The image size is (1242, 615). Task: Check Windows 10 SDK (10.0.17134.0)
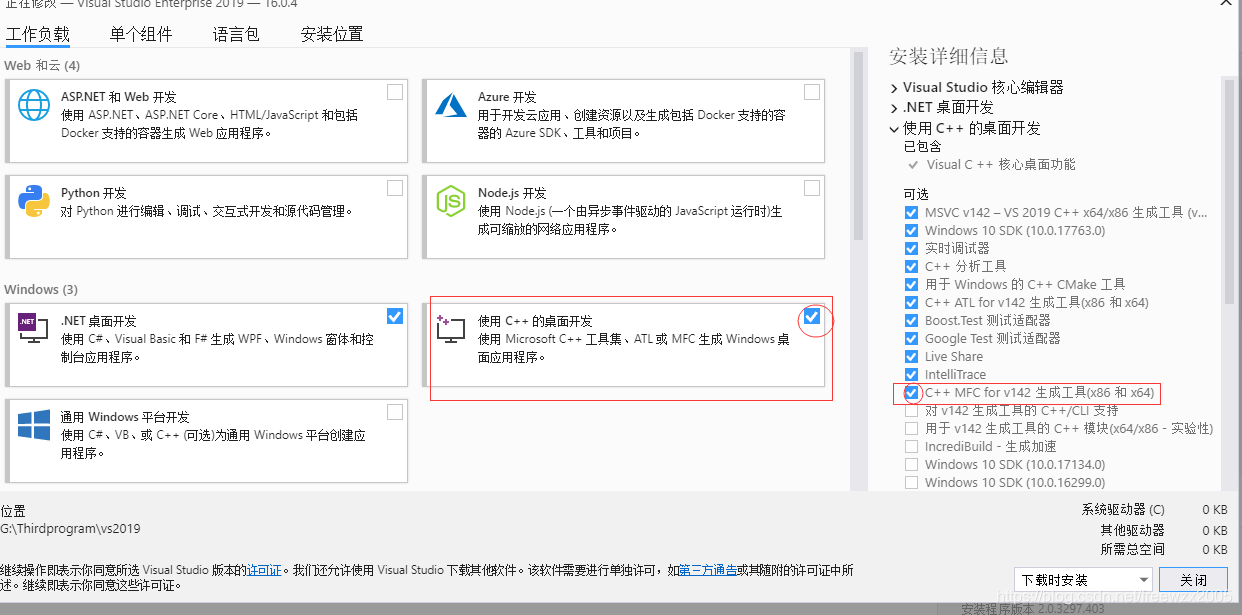tap(911, 464)
